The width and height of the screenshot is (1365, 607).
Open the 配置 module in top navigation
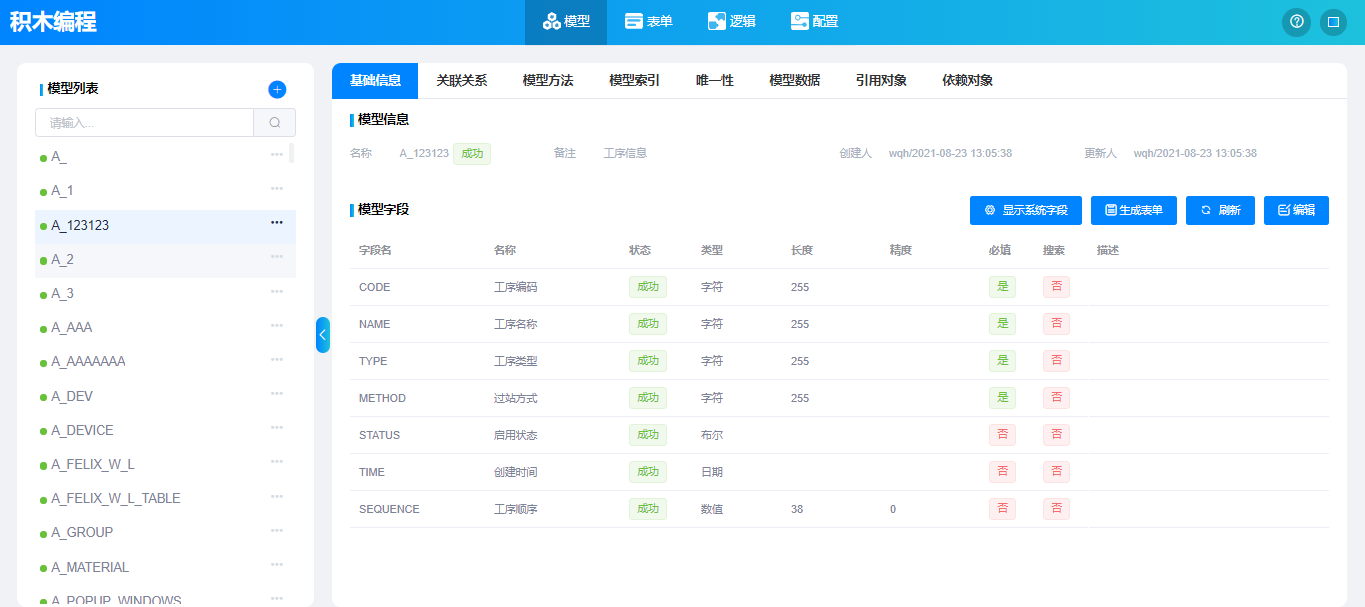[x=814, y=22]
